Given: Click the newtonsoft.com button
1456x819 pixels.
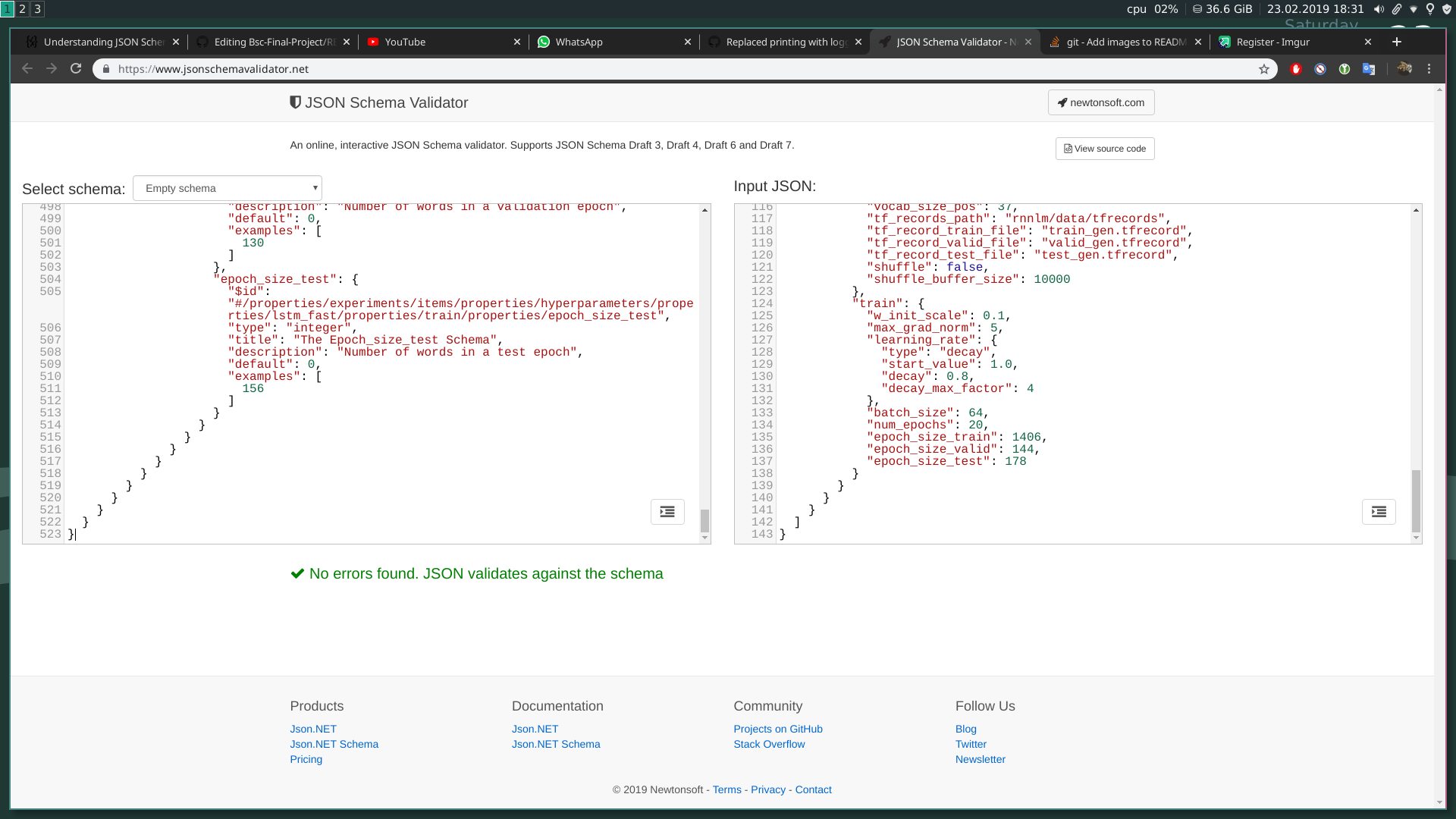Looking at the screenshot, I should point(1101,102).
